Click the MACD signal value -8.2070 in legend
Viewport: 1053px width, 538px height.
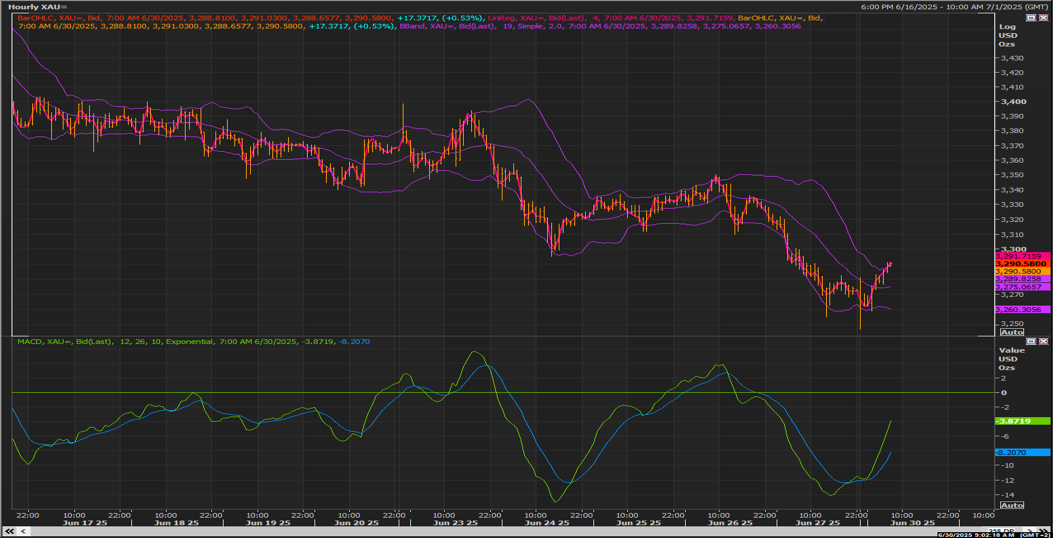point(355,342)
